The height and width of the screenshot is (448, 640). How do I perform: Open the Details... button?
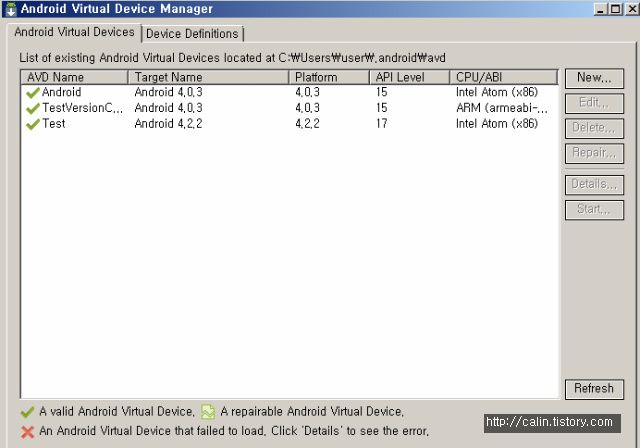click(x=594, y=185)
